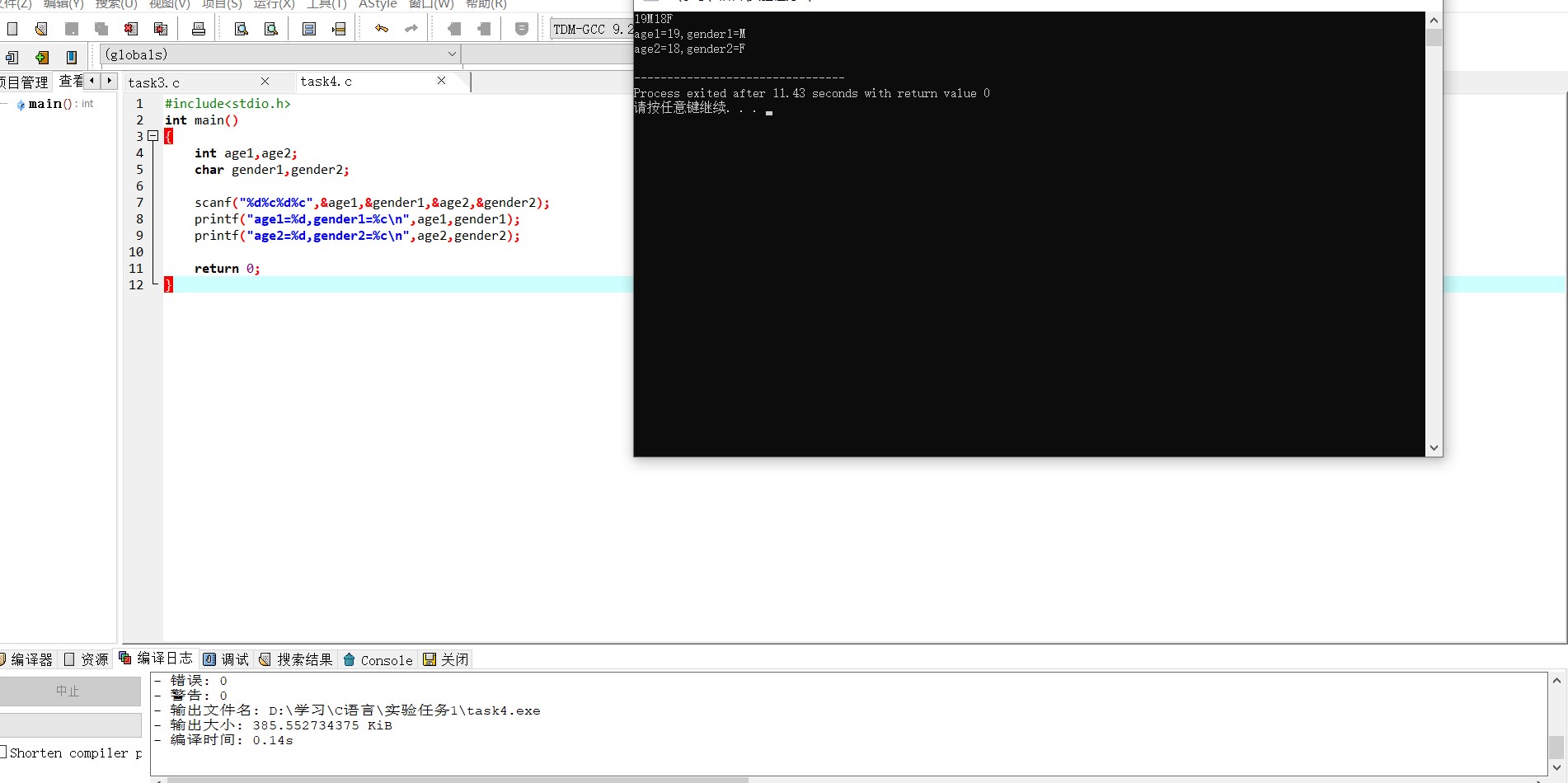Collapse the main function code fold
The image size is (1568, 783).
(x=153, y=136)
